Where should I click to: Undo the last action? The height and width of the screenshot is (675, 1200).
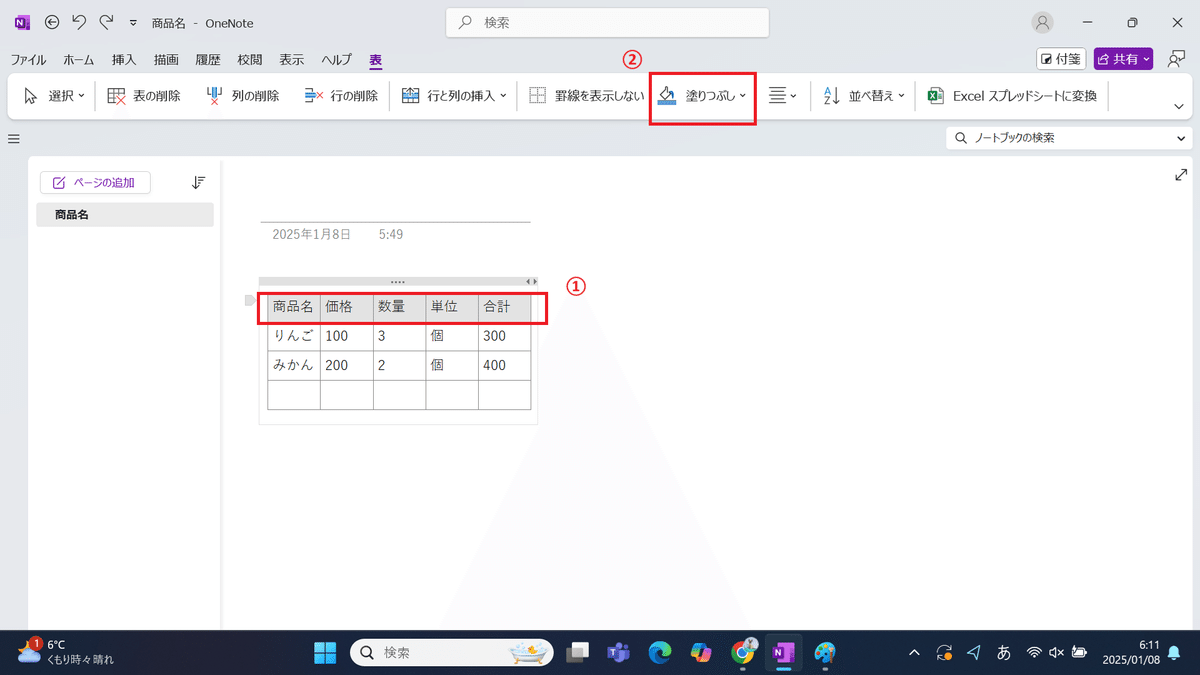[79, 22]
